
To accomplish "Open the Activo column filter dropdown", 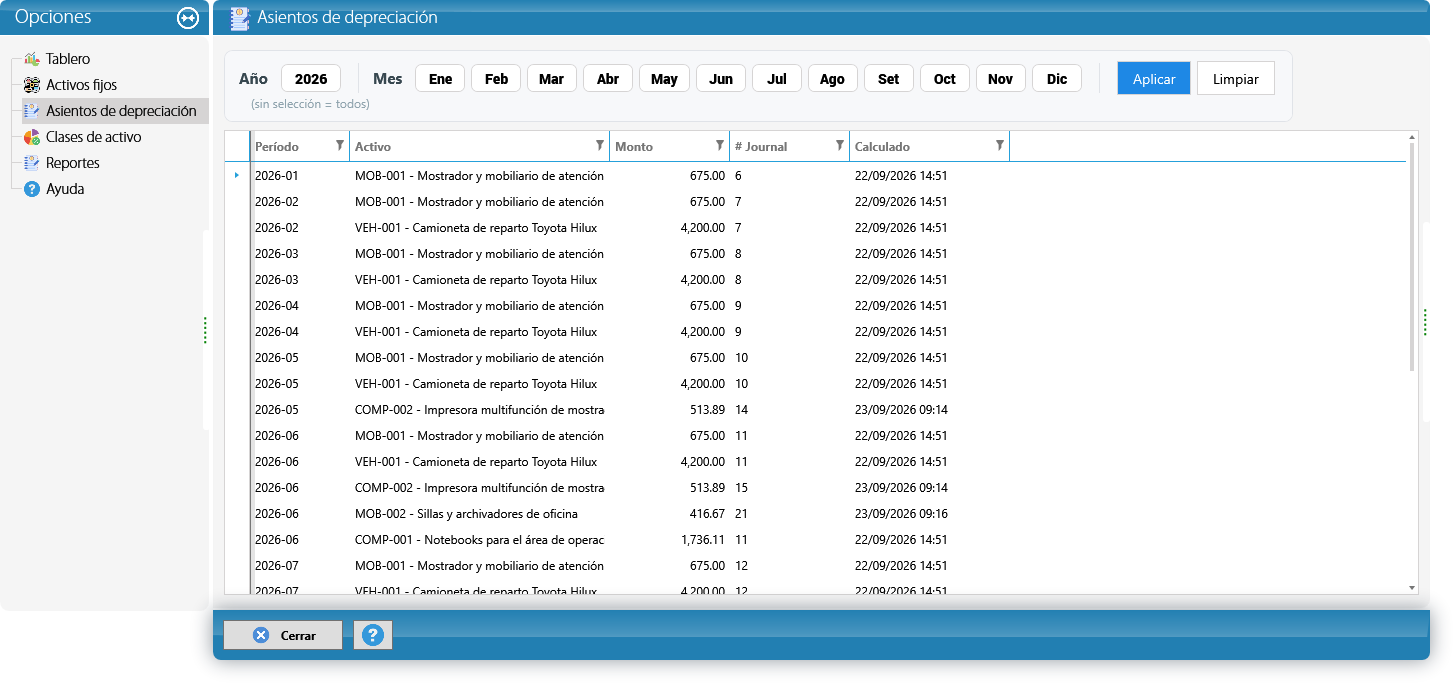I will [x=600, y=146].
